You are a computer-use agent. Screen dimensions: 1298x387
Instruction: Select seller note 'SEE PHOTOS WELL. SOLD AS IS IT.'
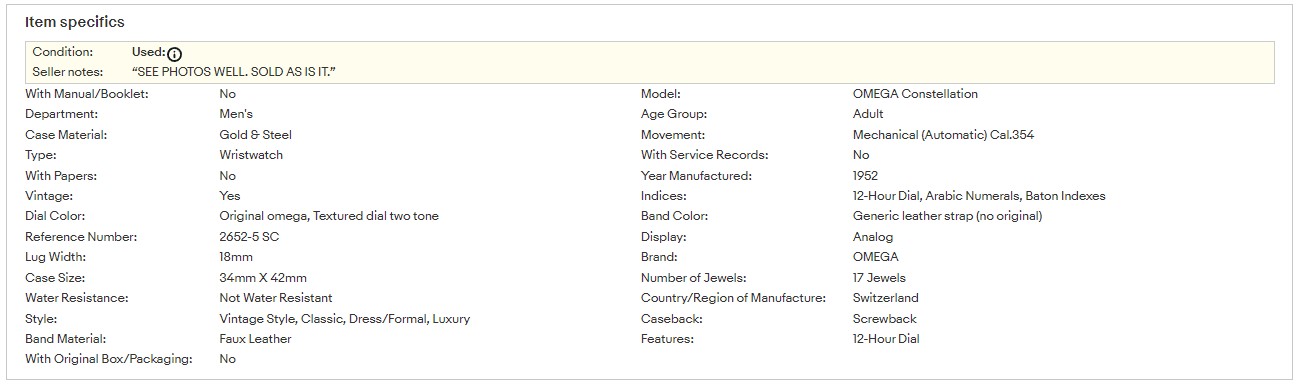[x=233, y=72]
